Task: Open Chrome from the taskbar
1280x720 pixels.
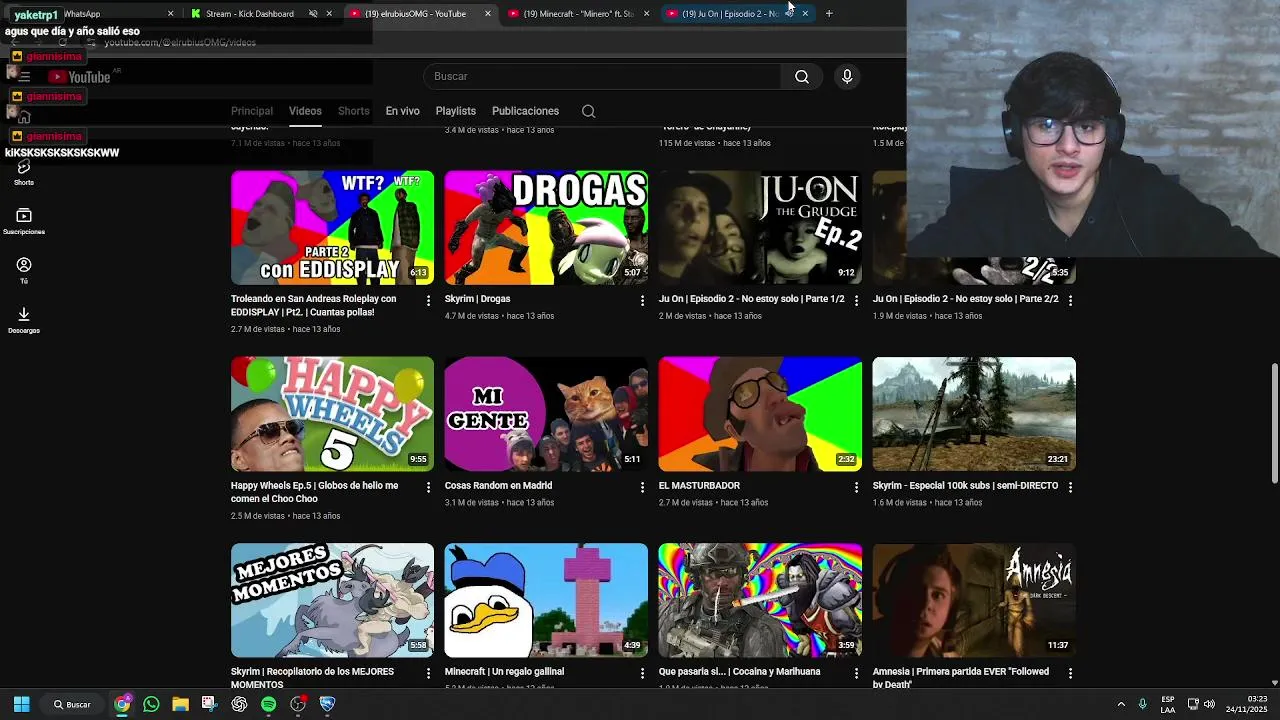Action: (x=122, y=704)
